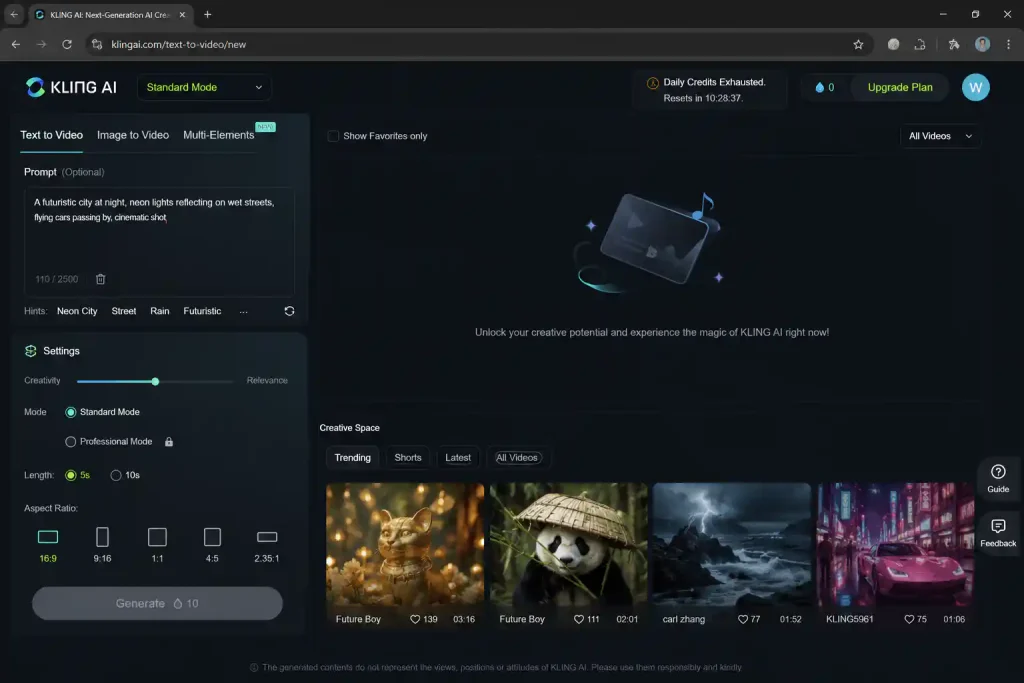The height and width of the screenshot is (683, 1024).
Task: Like the Future Boy golden cat video
Action: [415, 619]
